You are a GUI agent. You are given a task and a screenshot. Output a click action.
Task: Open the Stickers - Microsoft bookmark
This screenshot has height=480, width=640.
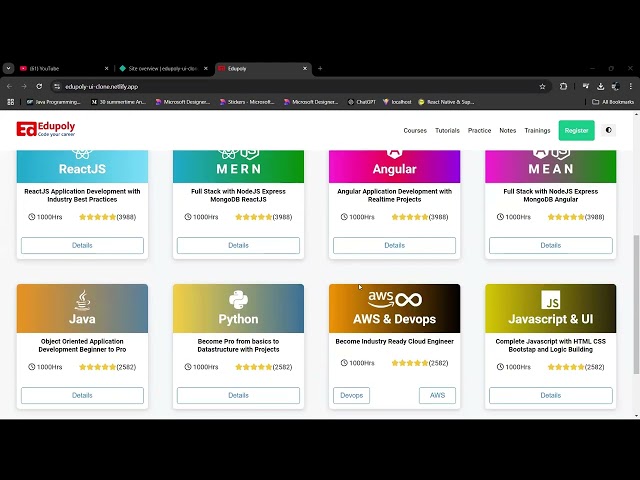(x=247, y=102)
